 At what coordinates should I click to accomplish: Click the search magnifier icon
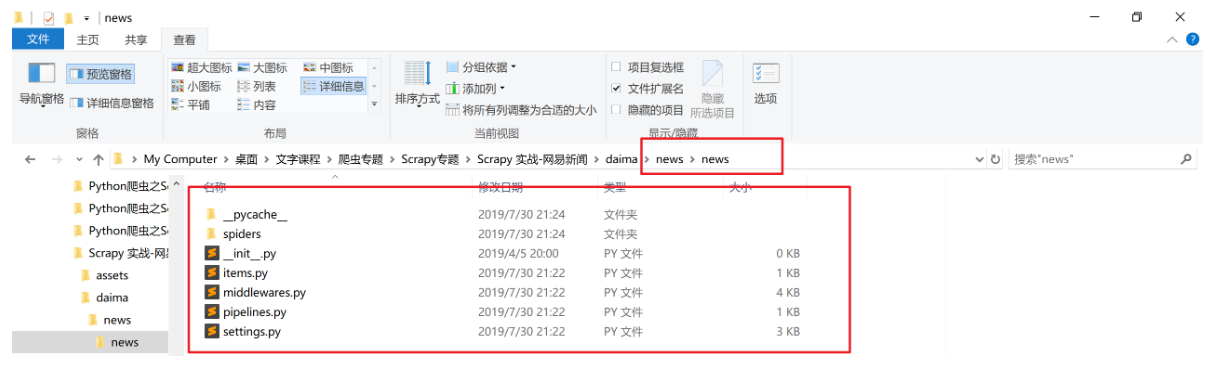pyautogui.click(x=1187, y=159)
